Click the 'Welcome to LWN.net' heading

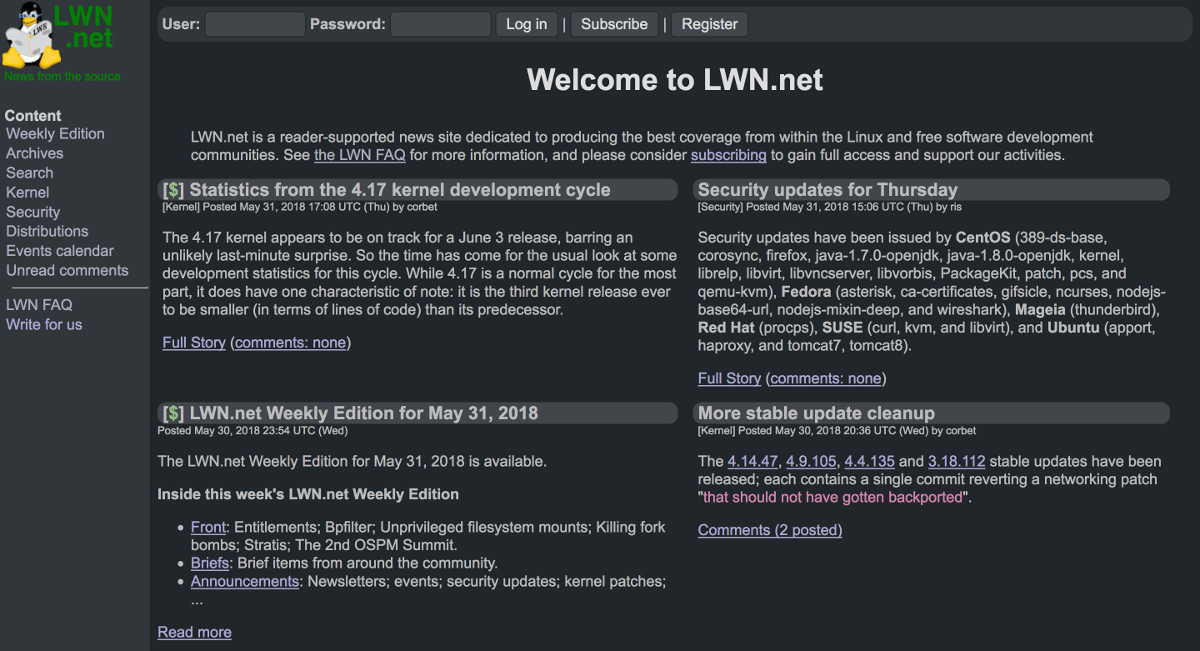pyautogui.click(x=675, y=80)
